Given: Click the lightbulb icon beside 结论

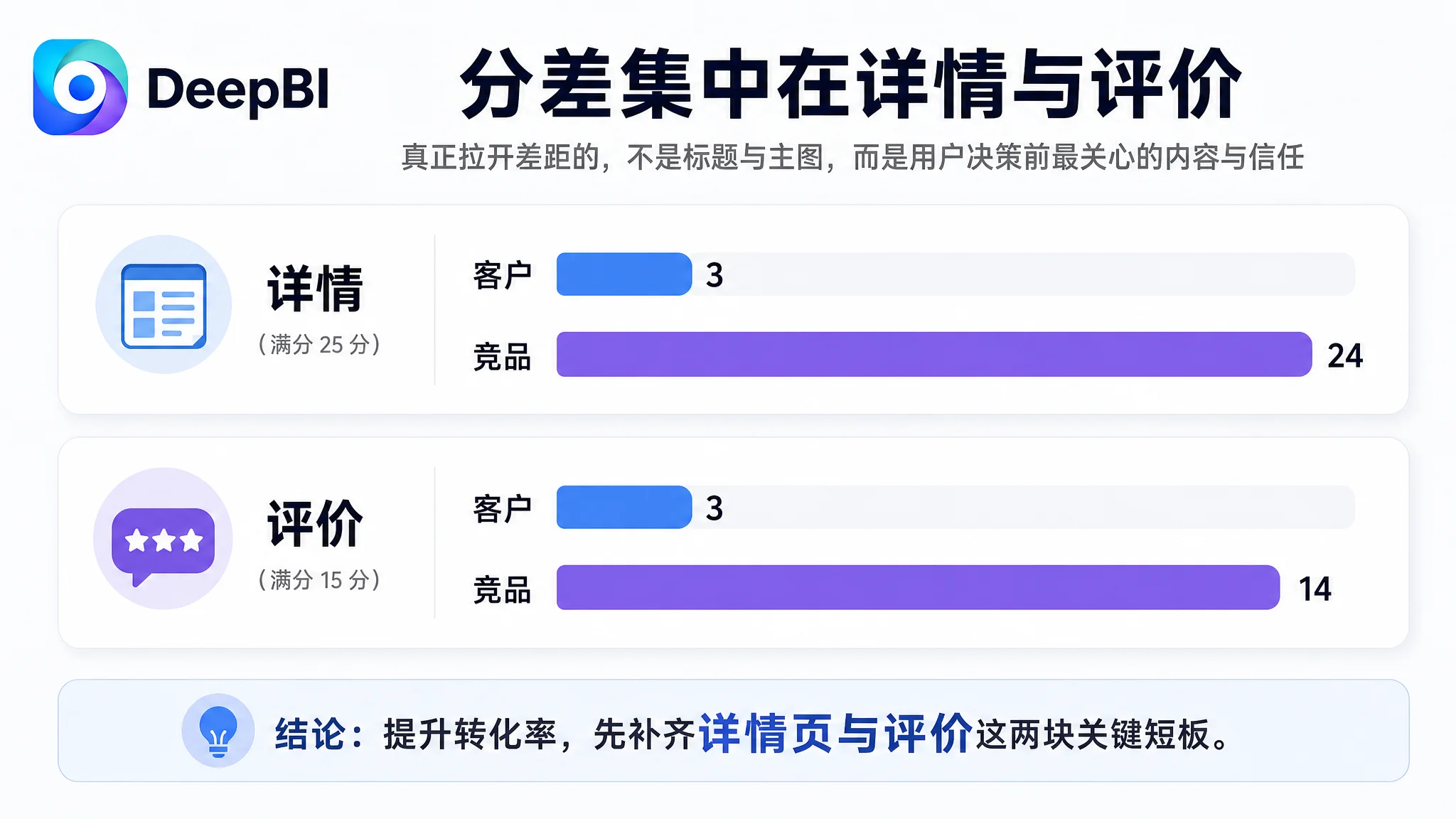Looking at the screenshot, I should 218,731.
